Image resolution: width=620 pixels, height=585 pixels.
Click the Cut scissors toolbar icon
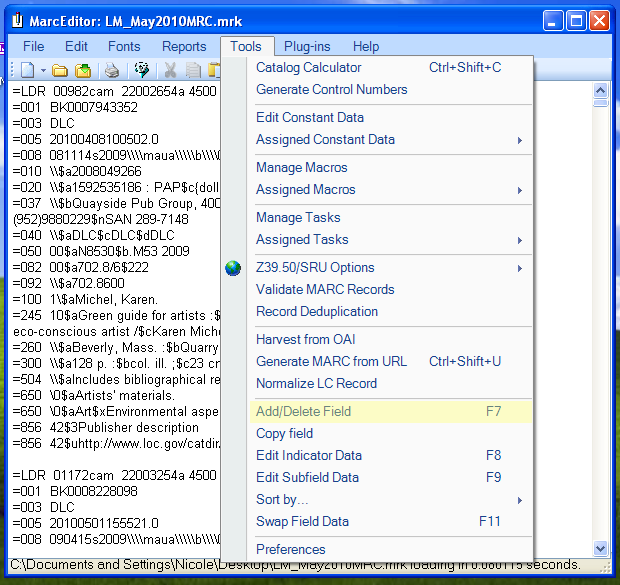(170, 70)
